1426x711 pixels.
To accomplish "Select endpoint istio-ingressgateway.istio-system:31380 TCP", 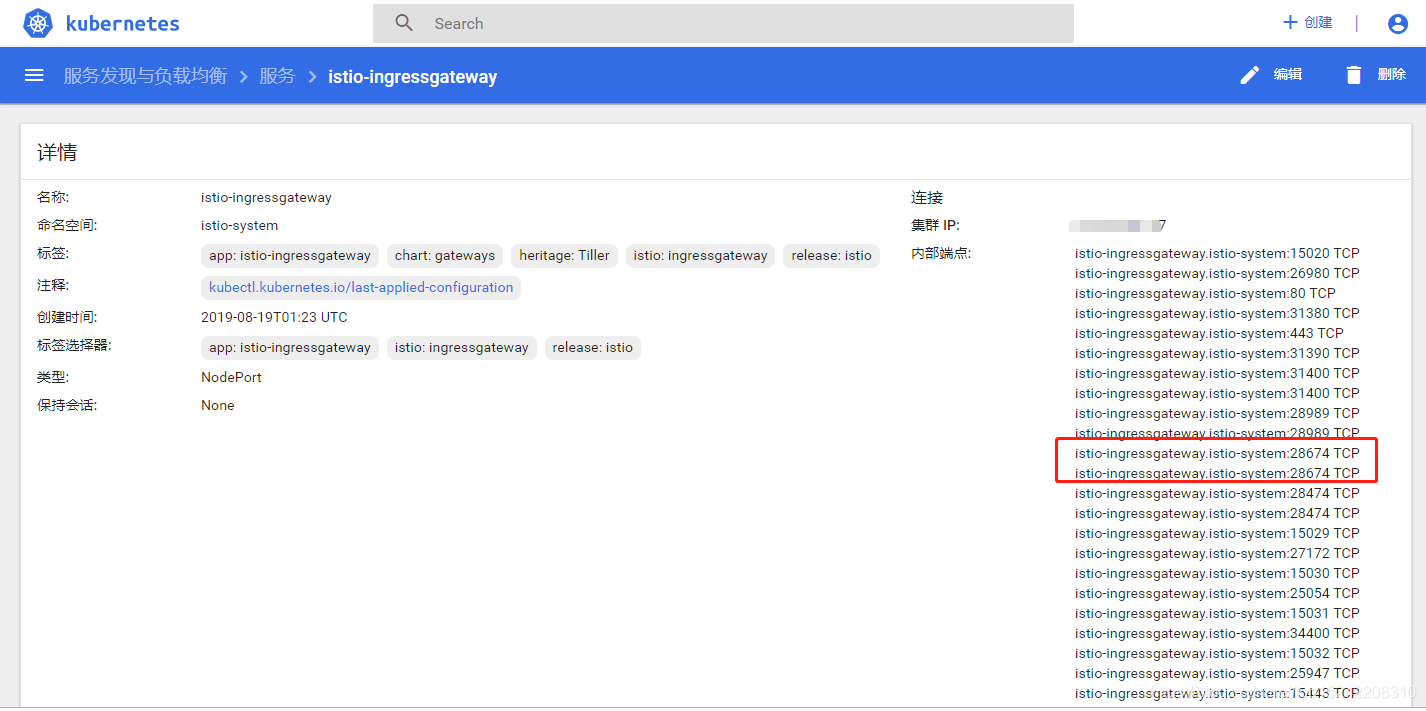I will pyautogui.click(x=1217, y=313).
